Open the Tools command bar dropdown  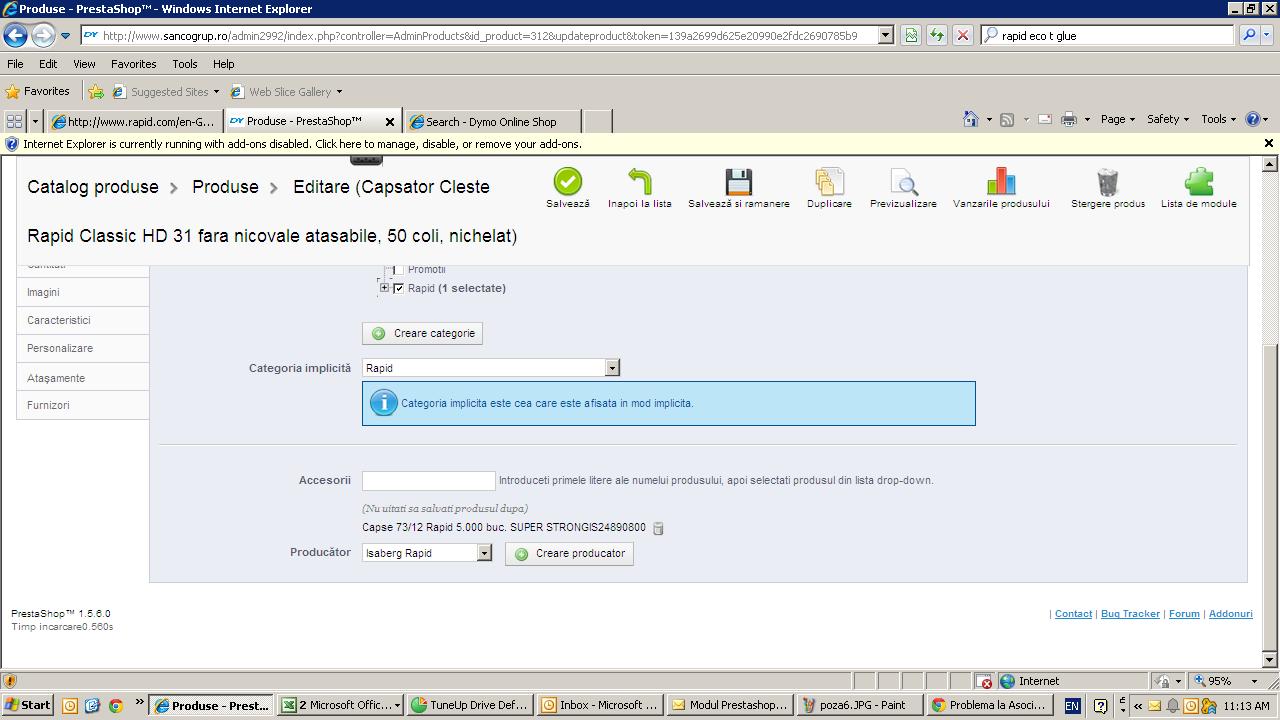pos(1218,119)
